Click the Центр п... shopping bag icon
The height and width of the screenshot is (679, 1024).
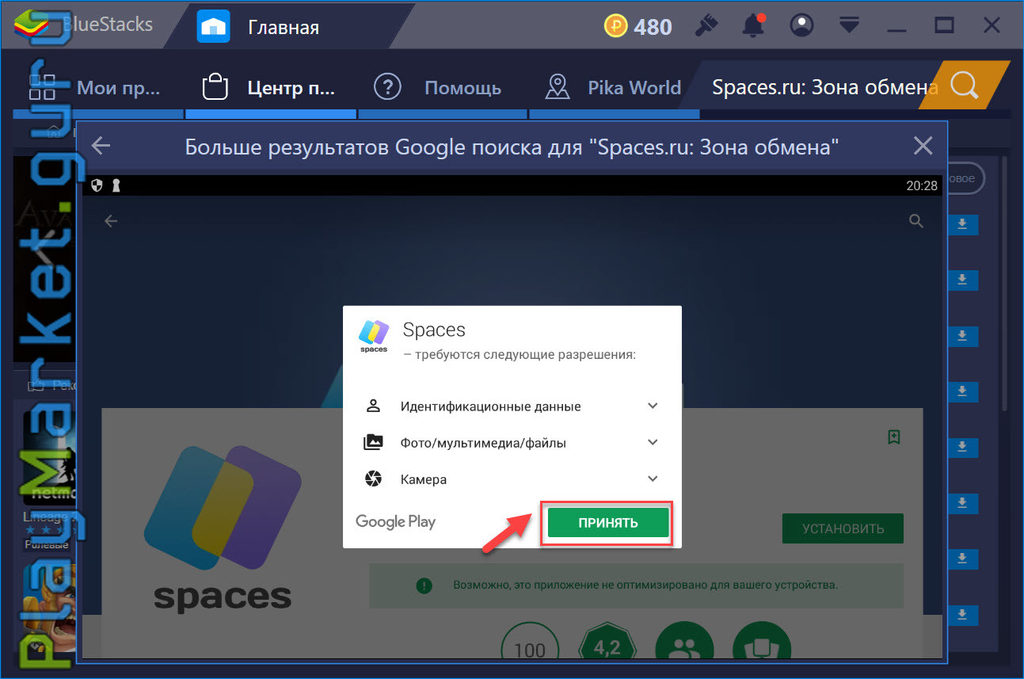click(215, 86)
